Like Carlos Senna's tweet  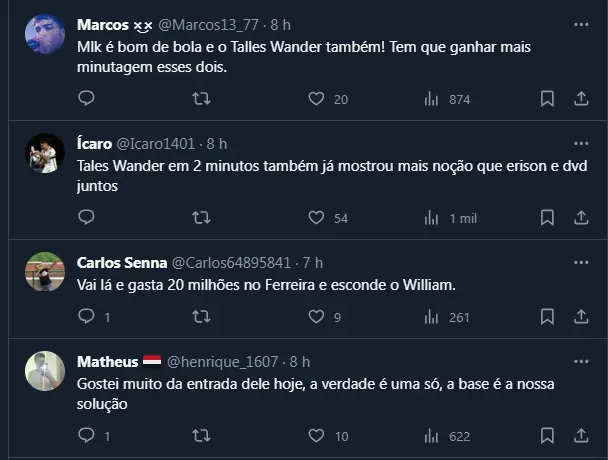[316, 317]
